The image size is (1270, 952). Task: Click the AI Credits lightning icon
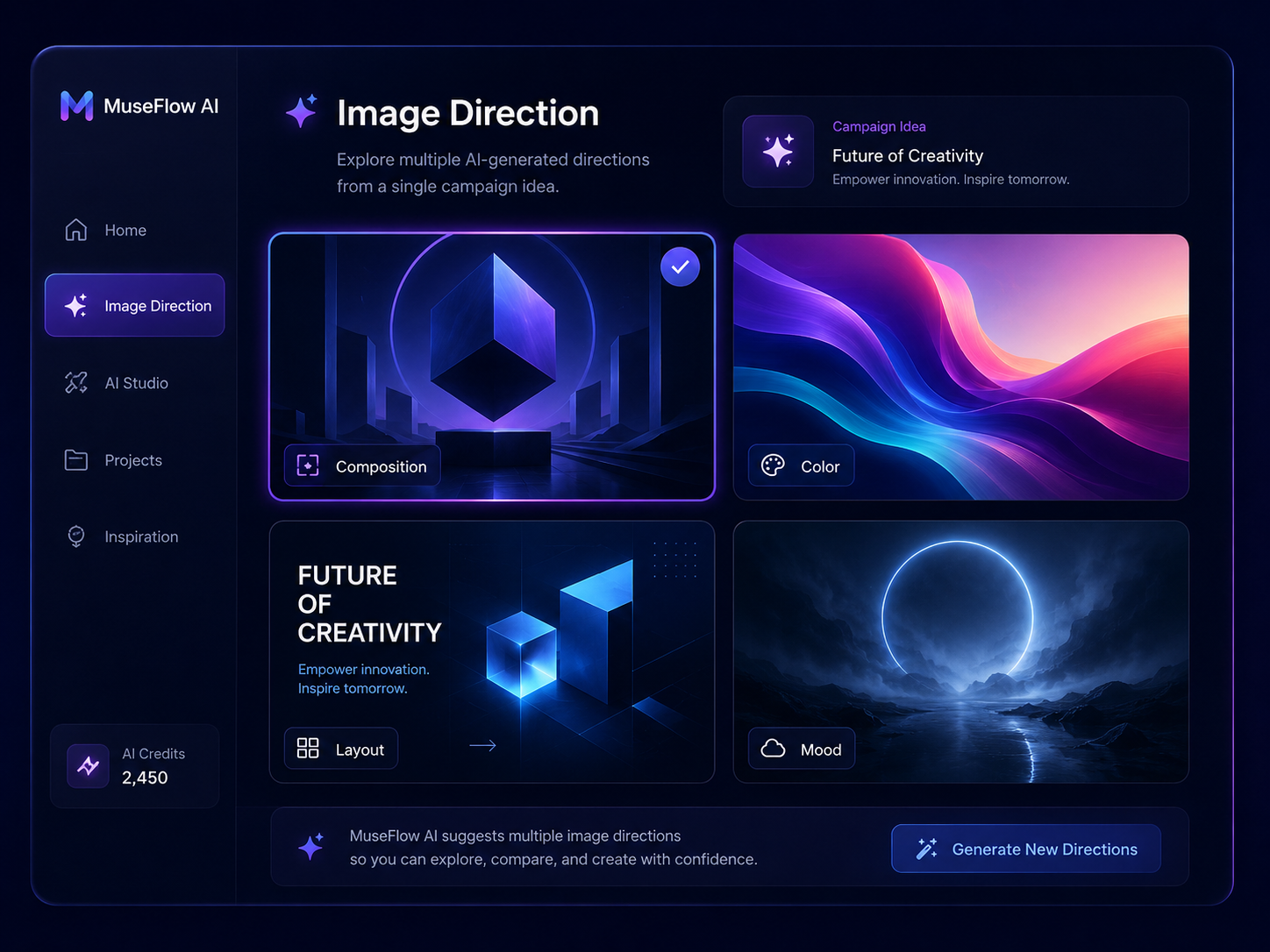point(88,765)
